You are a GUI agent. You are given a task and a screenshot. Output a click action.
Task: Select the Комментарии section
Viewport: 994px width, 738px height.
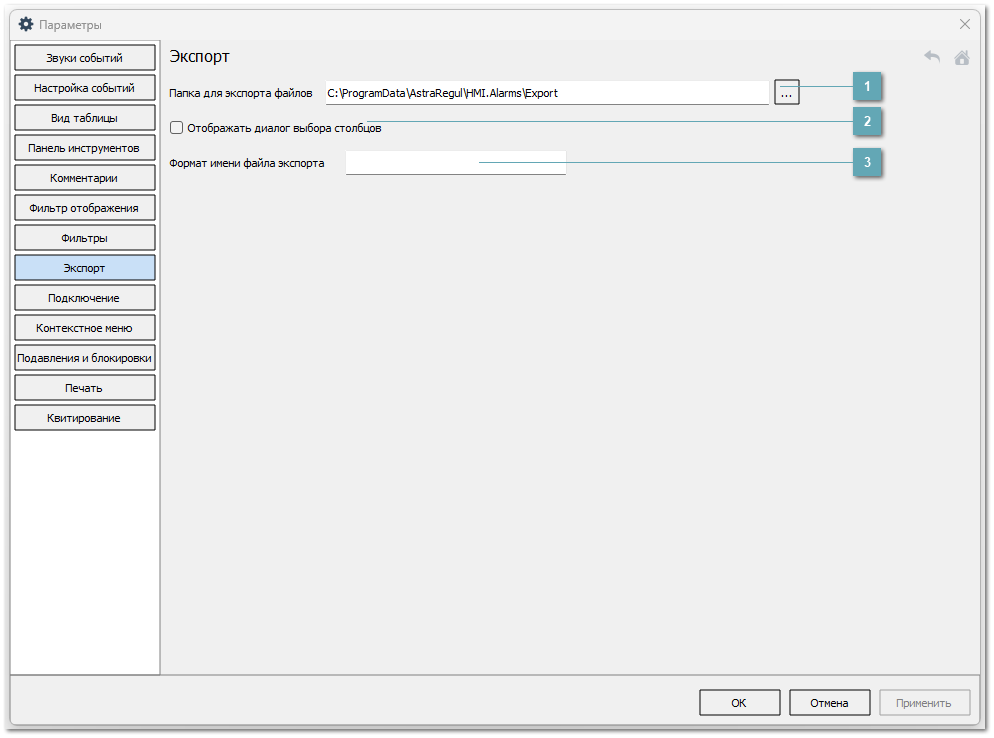coord(85,178)
